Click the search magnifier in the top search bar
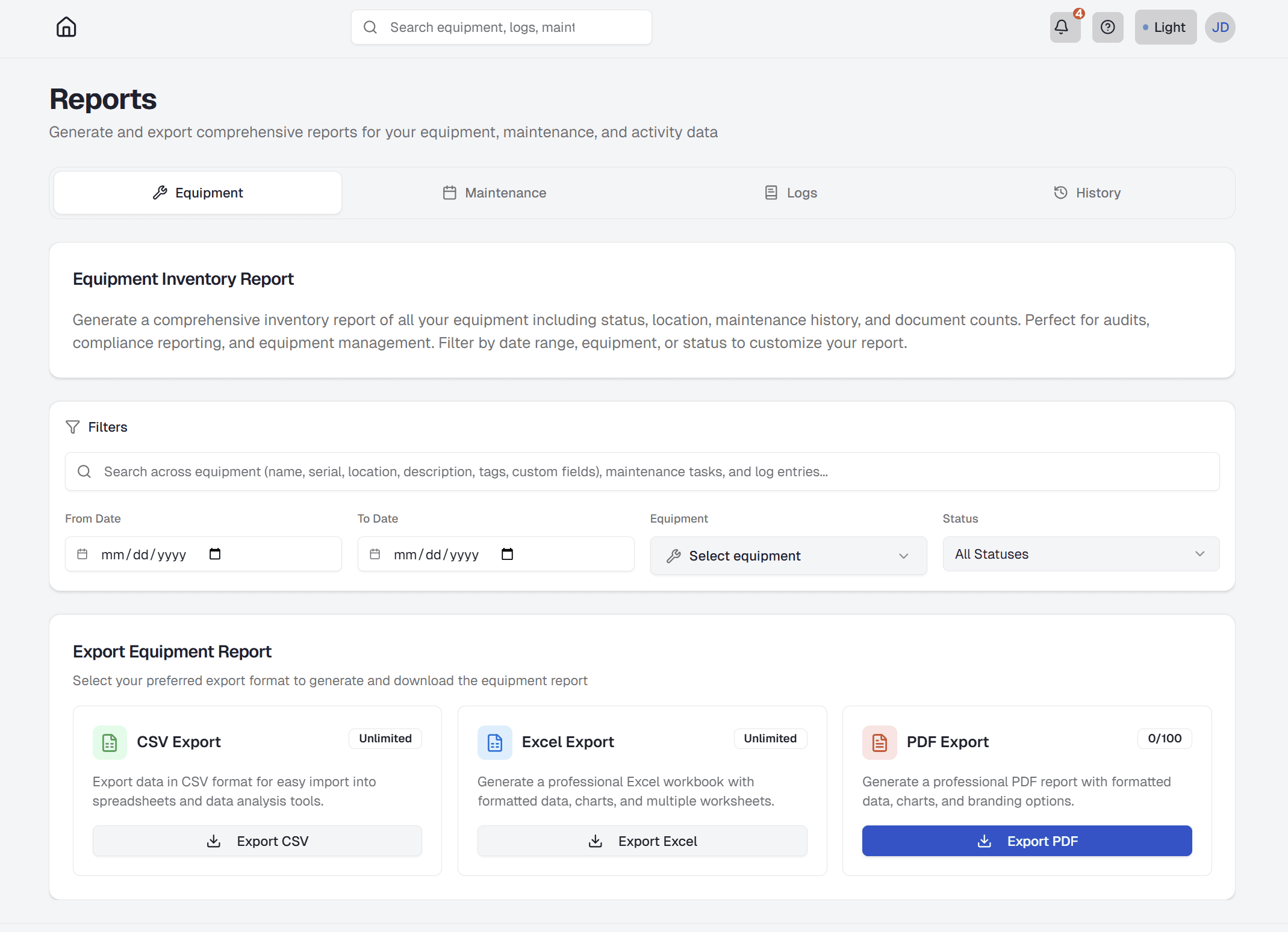Image resolution: width=1288 pixels, height=932 pixels. click(x=370, y=26)
